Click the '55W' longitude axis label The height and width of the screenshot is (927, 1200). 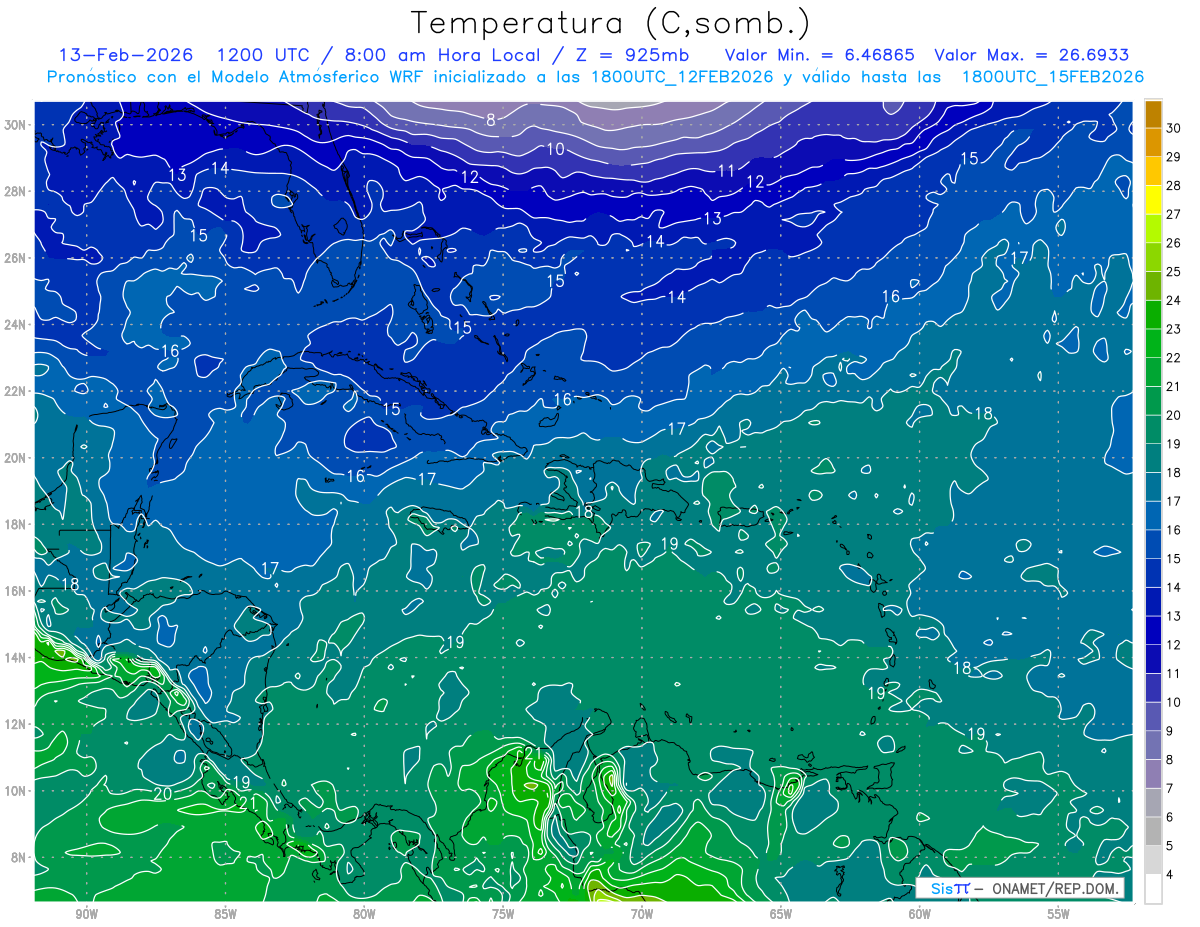1059,914
